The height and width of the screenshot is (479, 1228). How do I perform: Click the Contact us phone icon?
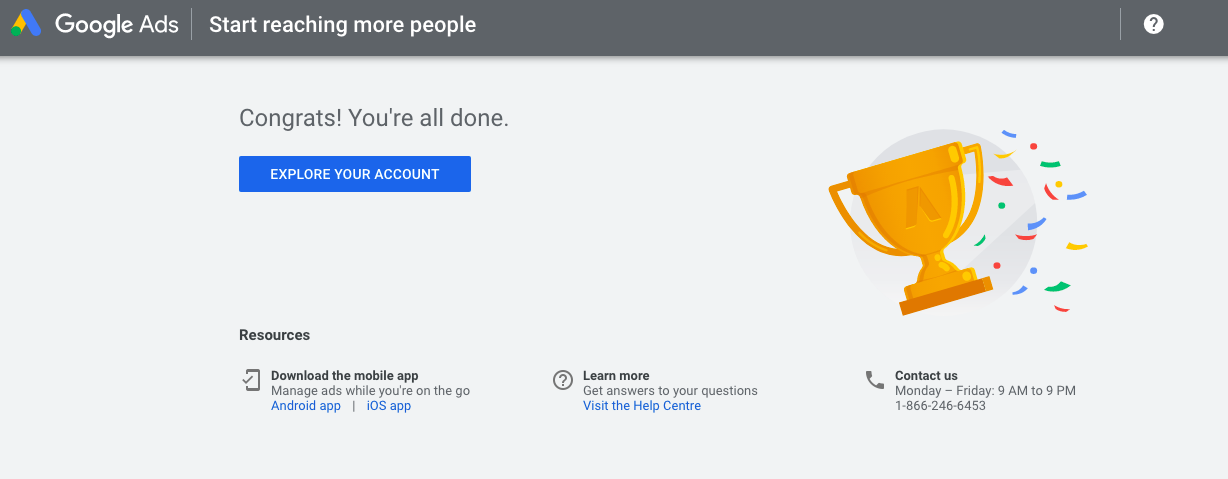875,380
